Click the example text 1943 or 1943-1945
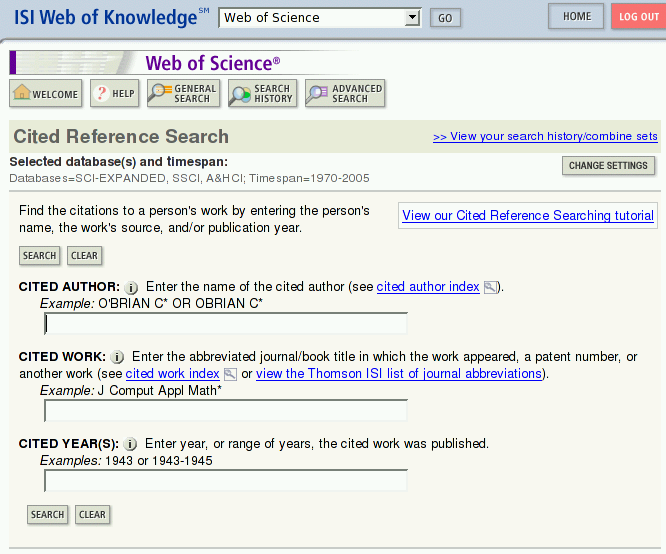The width and height of the screenshot is (666, 554). pyautogui.click(x=158, y=461)
